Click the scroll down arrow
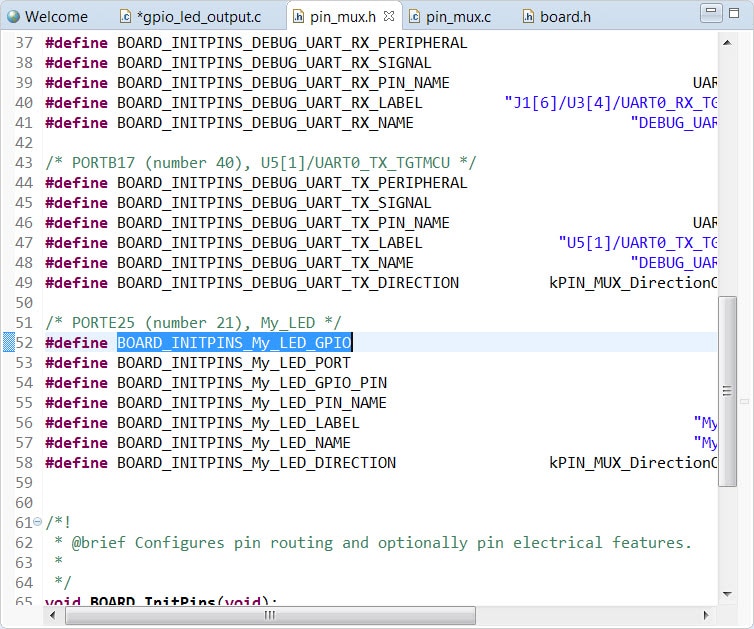The width and height of the screenshot is (754, 629). pyautogui.click(x=727, y=597)
